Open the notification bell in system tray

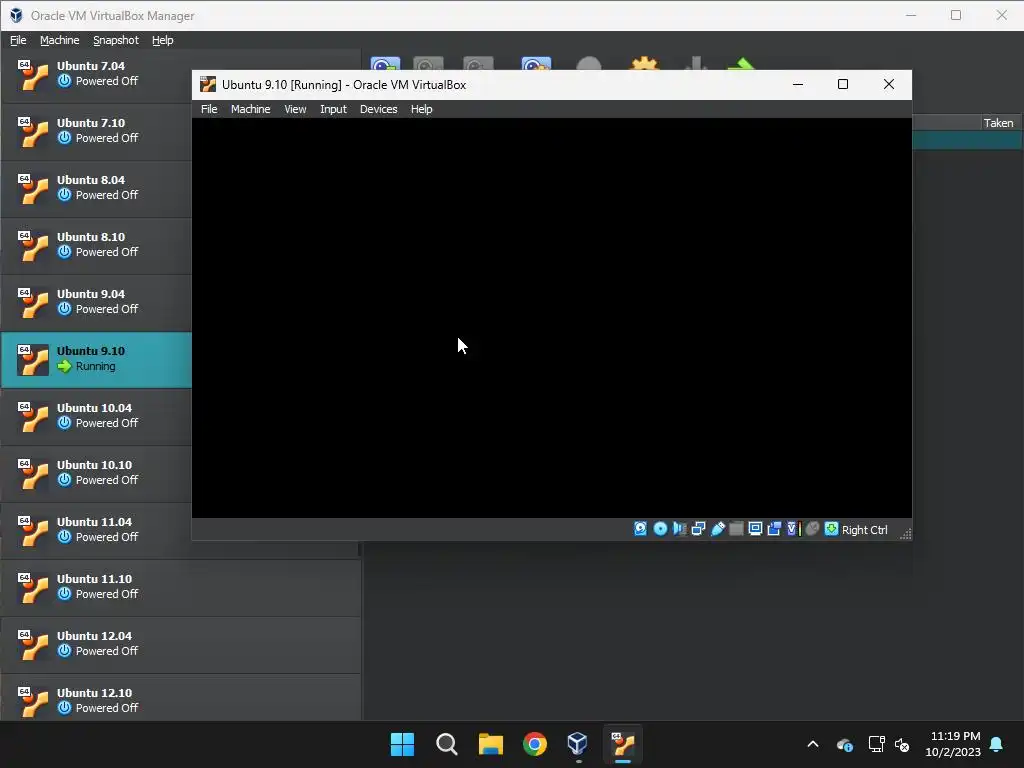996,744
